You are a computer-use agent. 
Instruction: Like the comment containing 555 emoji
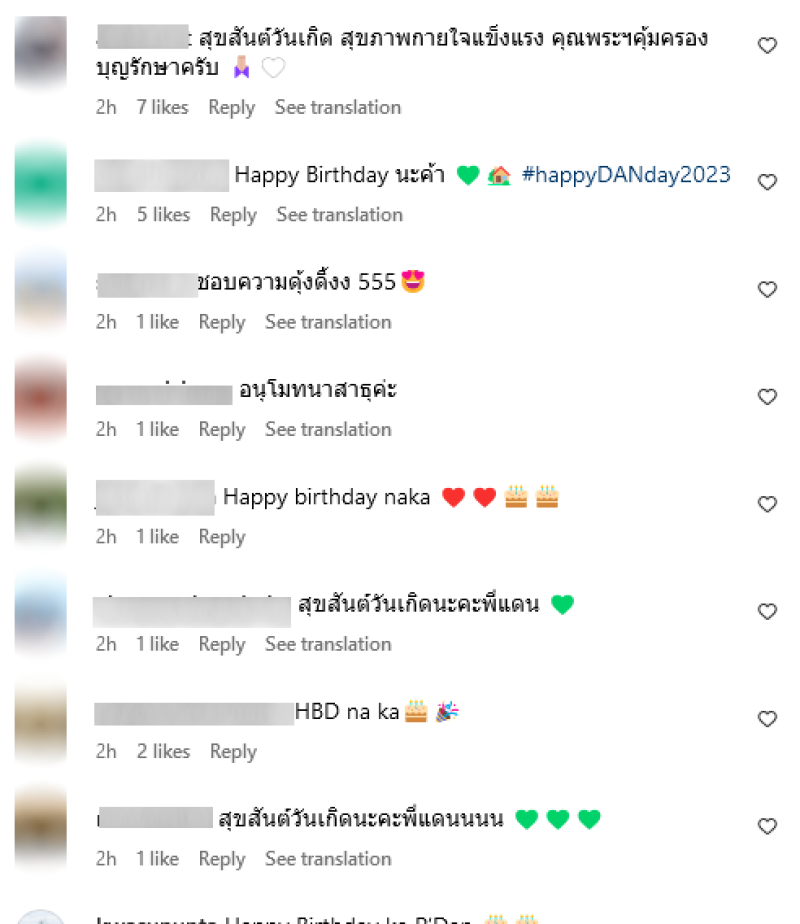pyautogui.click(x=767, y=289)
